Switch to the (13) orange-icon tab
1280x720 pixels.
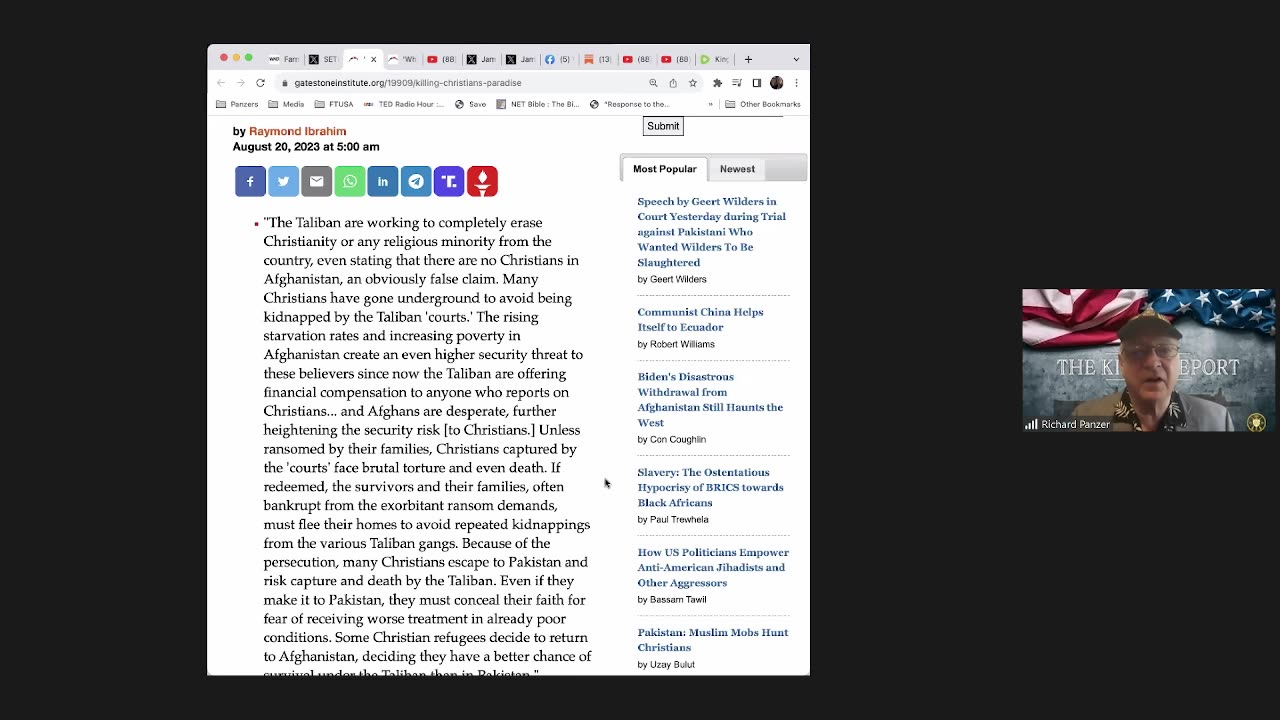tap(598, 59)
